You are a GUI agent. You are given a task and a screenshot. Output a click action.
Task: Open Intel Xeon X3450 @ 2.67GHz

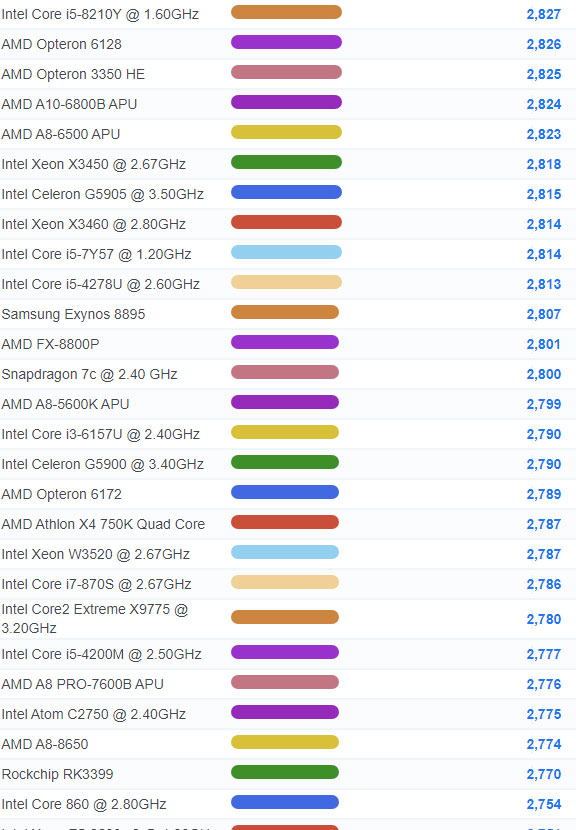[94, 164]
